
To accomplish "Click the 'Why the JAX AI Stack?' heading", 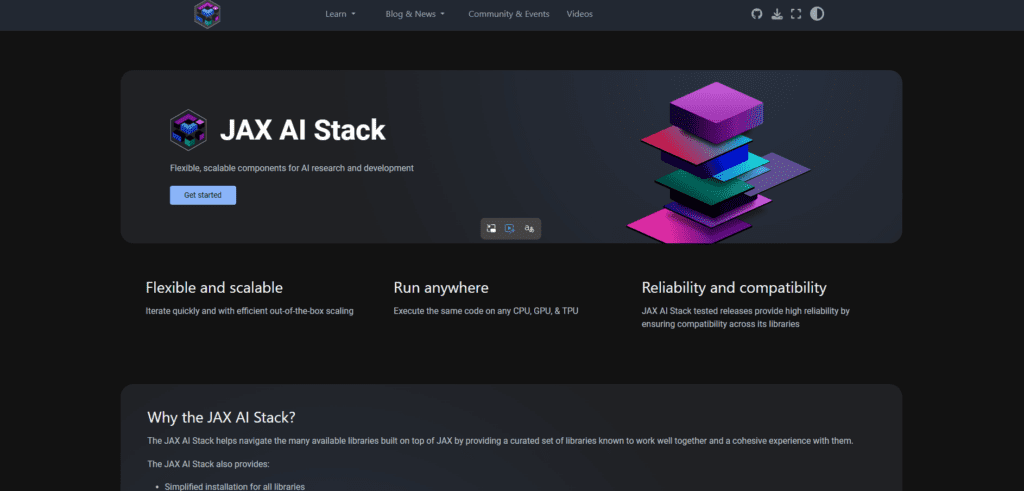I will (x=221, y=417).
